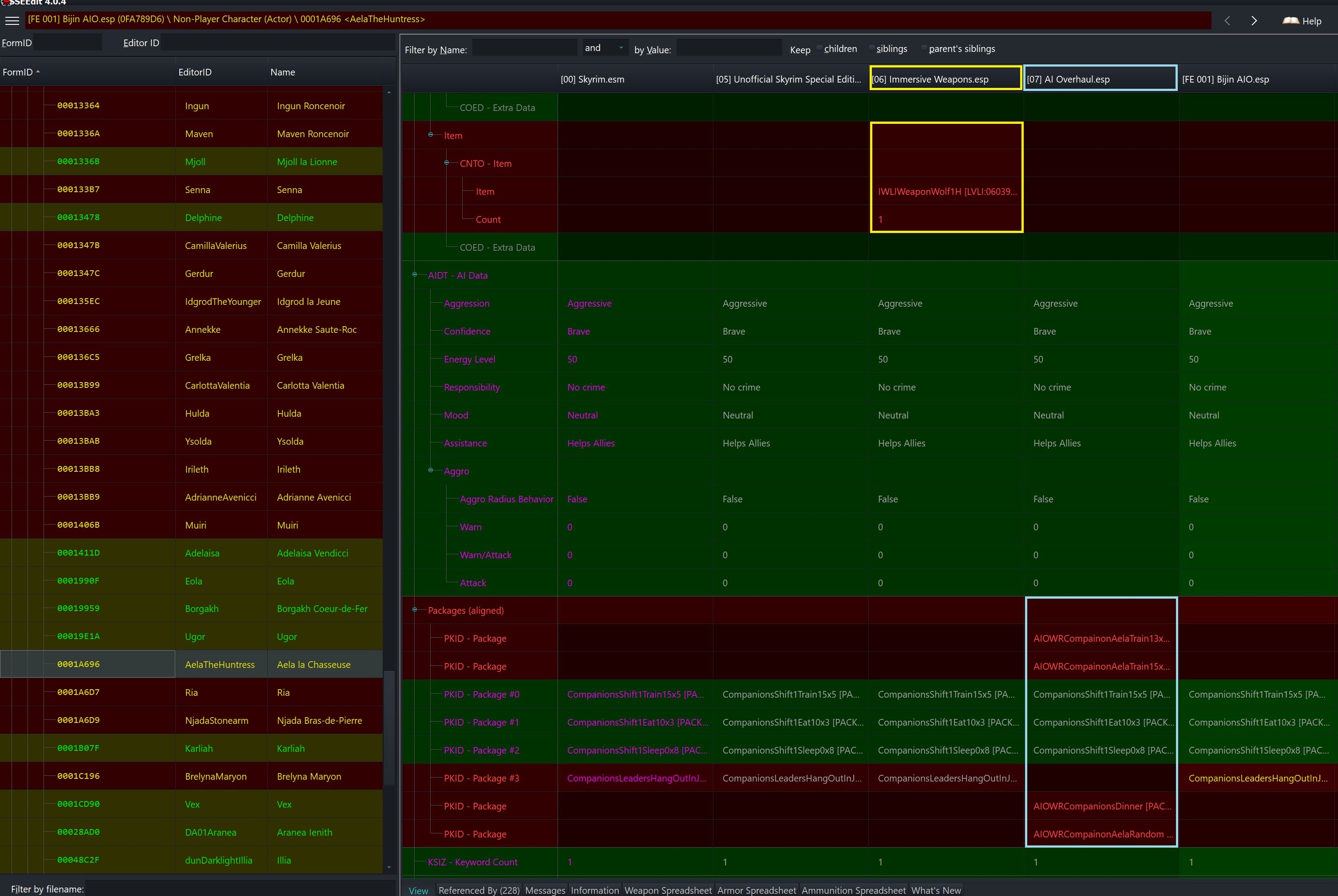Viewport: 1338px width, 896px height.
Task: Open the What's New tab
Action: [x=936, y=890]
